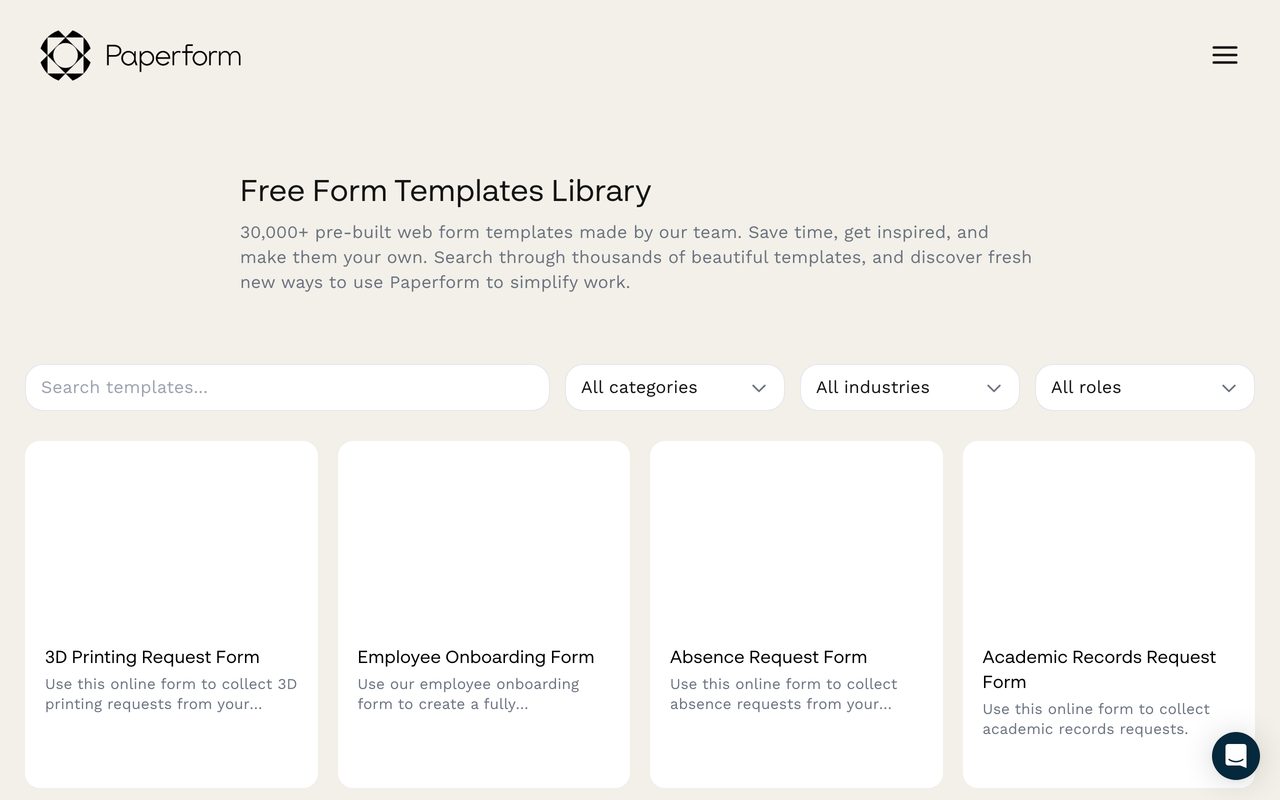Open Employee Onboarding Form title

476,657
